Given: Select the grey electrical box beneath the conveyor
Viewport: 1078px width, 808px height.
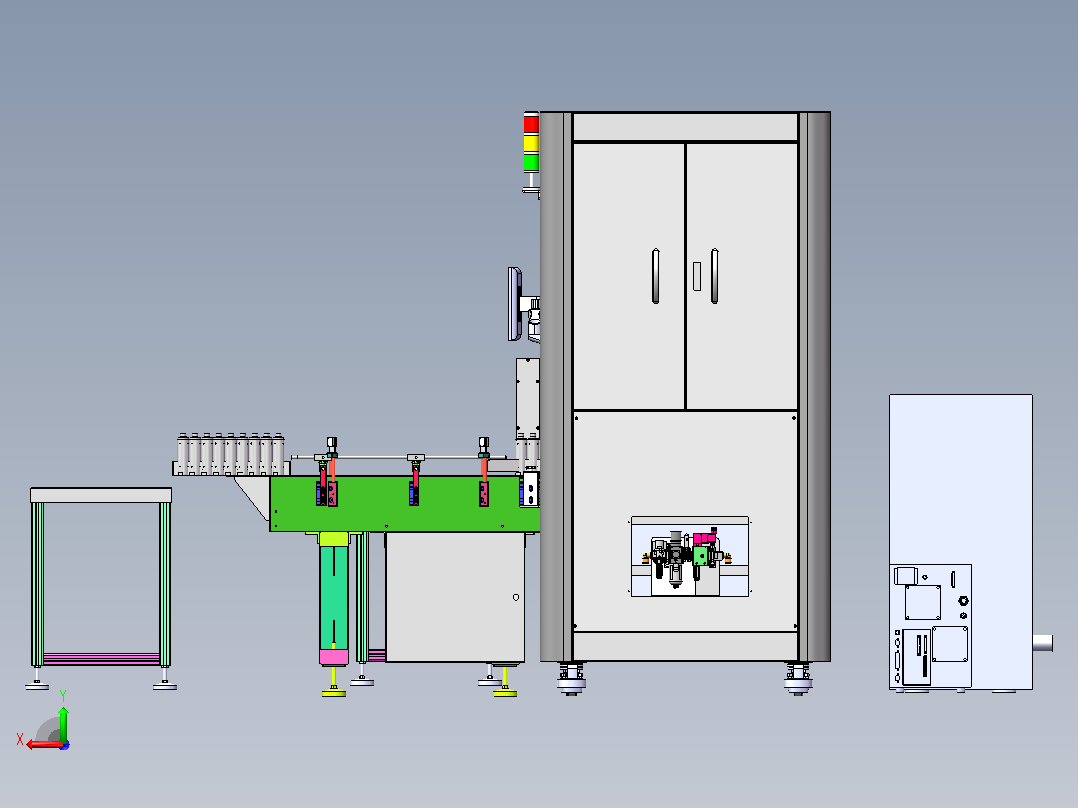Looking at the screenshot, I should [455, 597].
